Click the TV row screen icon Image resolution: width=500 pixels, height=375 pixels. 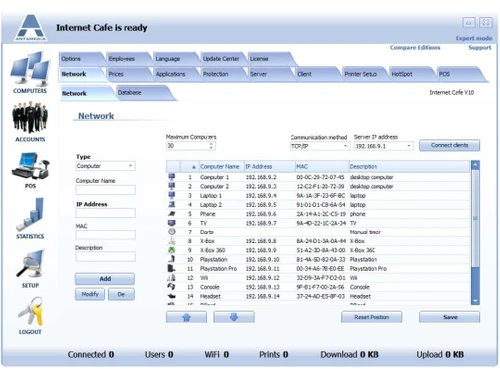(172, 223)
